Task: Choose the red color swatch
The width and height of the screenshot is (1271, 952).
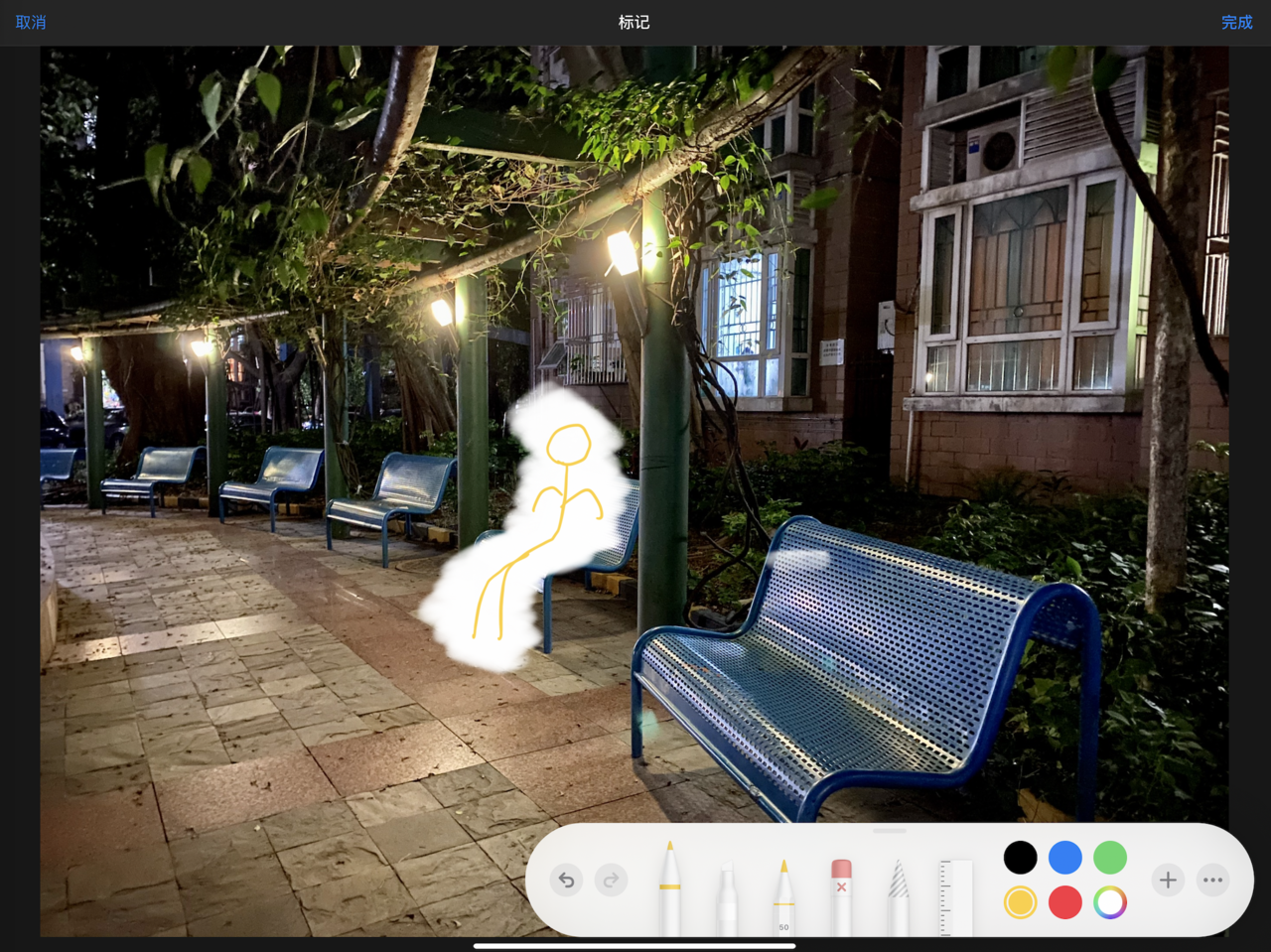Action: point(1065,902)
